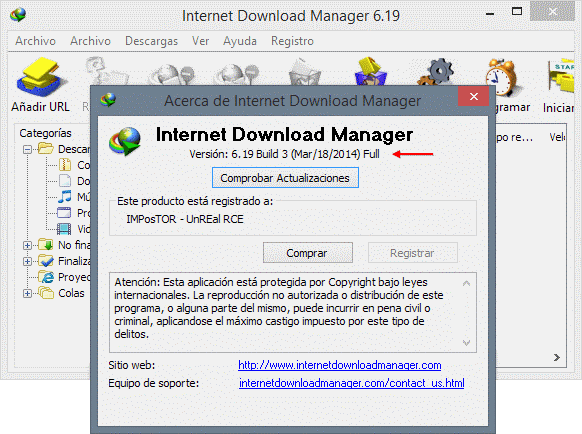
Task: Click the IDM logo in main title bar
Action: click(x=18, y=15)
